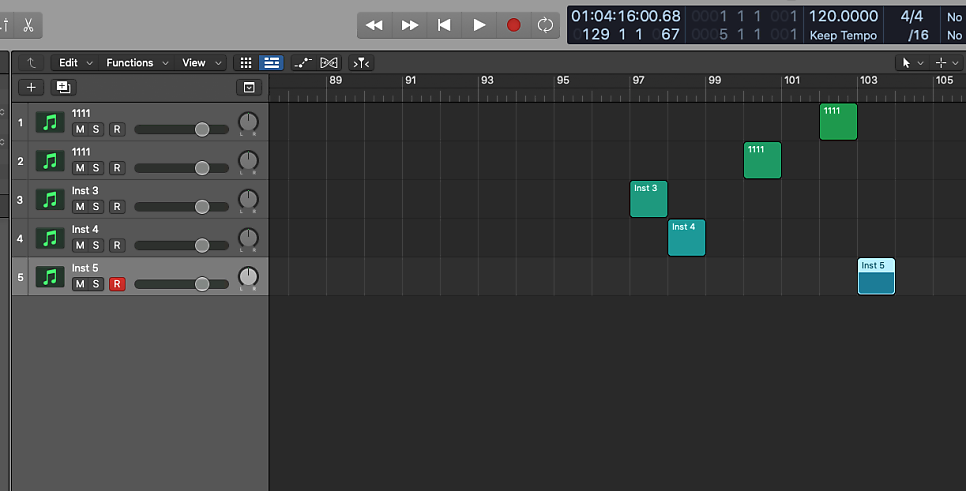Viewport: 966px width, 491px height.
Task: Open the View menu
Action: (201, 63)
